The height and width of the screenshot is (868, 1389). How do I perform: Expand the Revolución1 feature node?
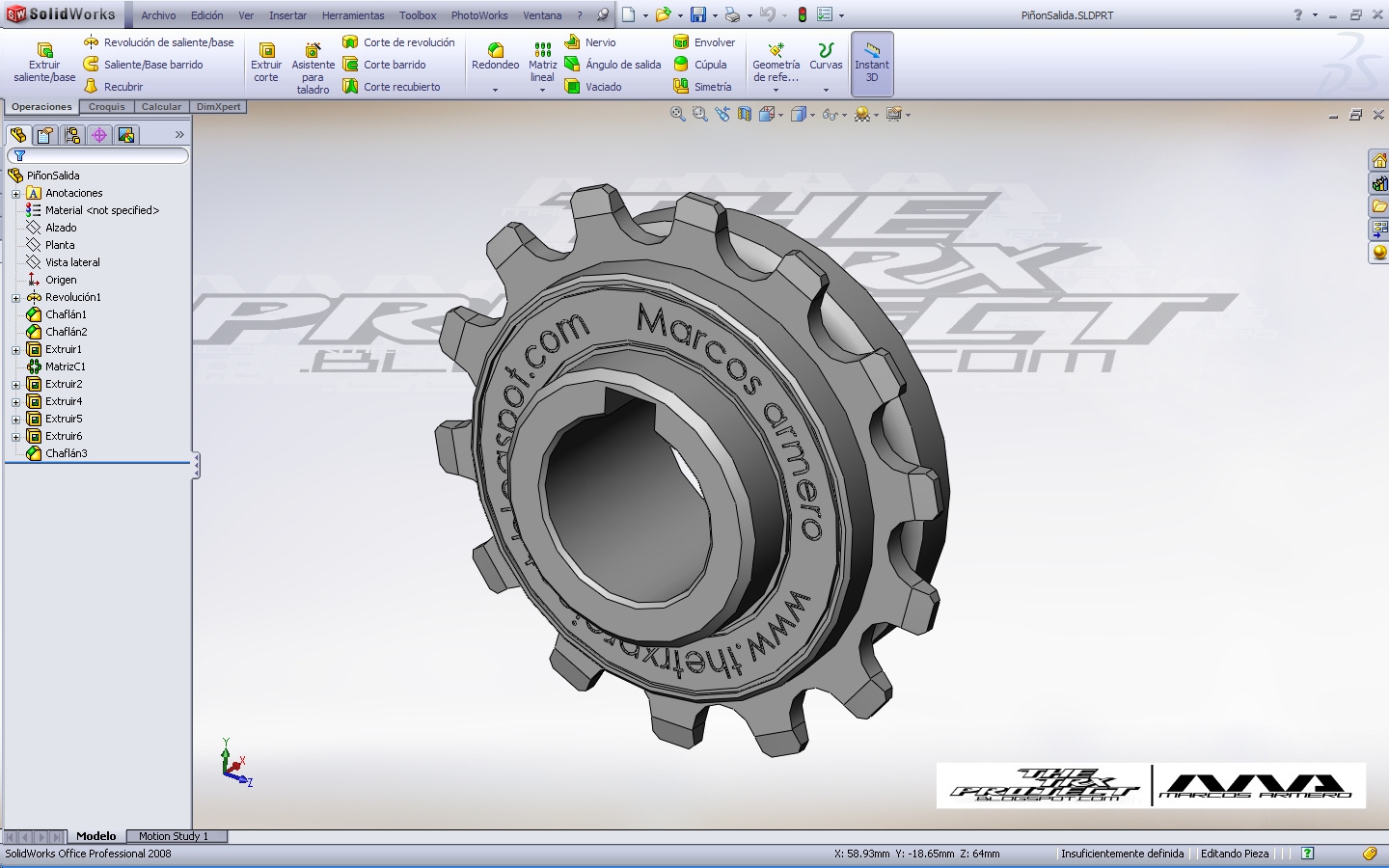(x=15, y=298)
